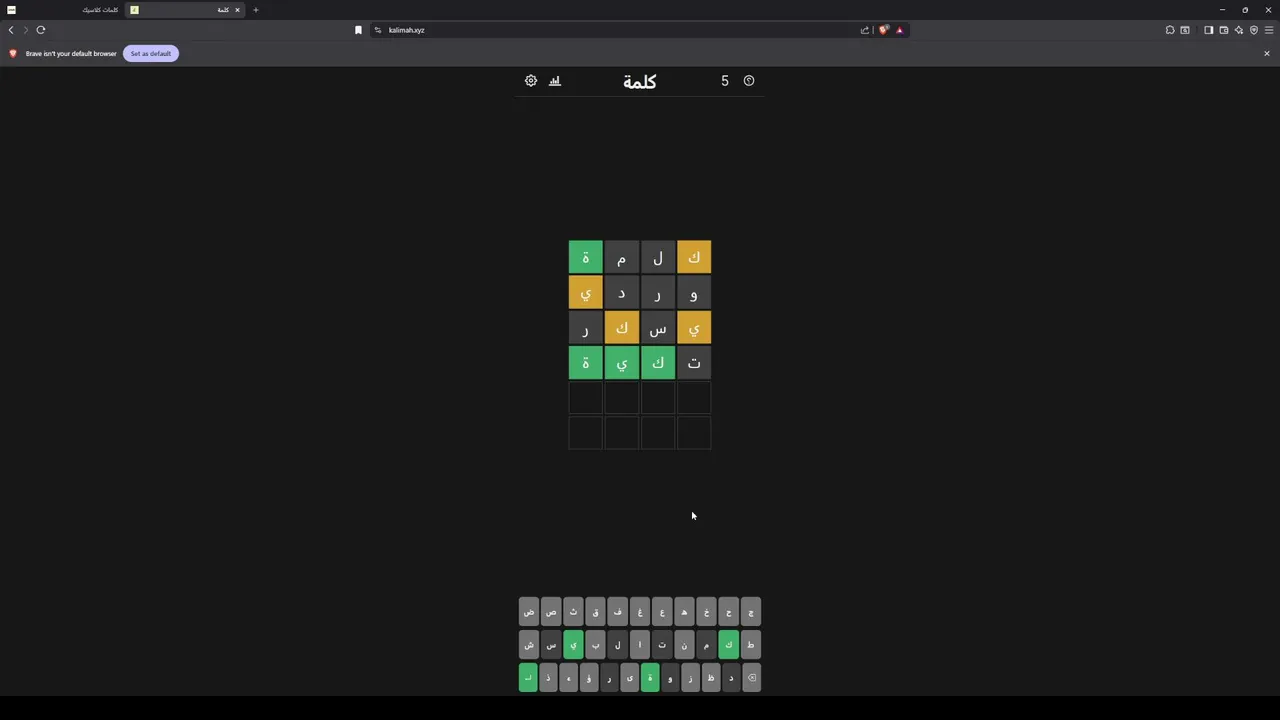The height and width of the screenshot is (720, 1280).
Task: Bookmark this page
Action: (x=358, y=30)
